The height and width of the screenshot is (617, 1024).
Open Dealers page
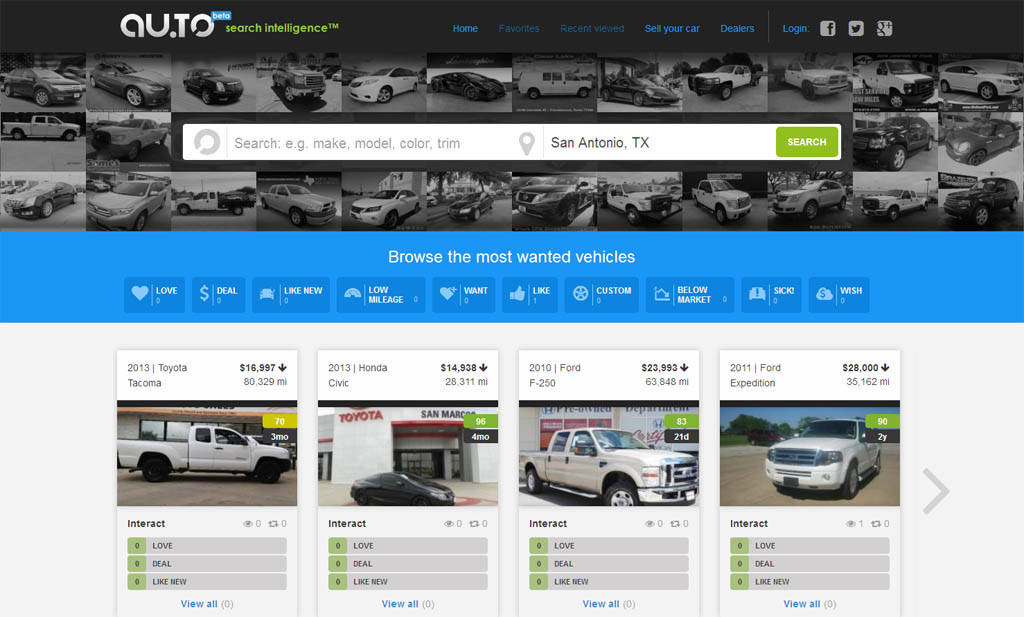[737, 29]
